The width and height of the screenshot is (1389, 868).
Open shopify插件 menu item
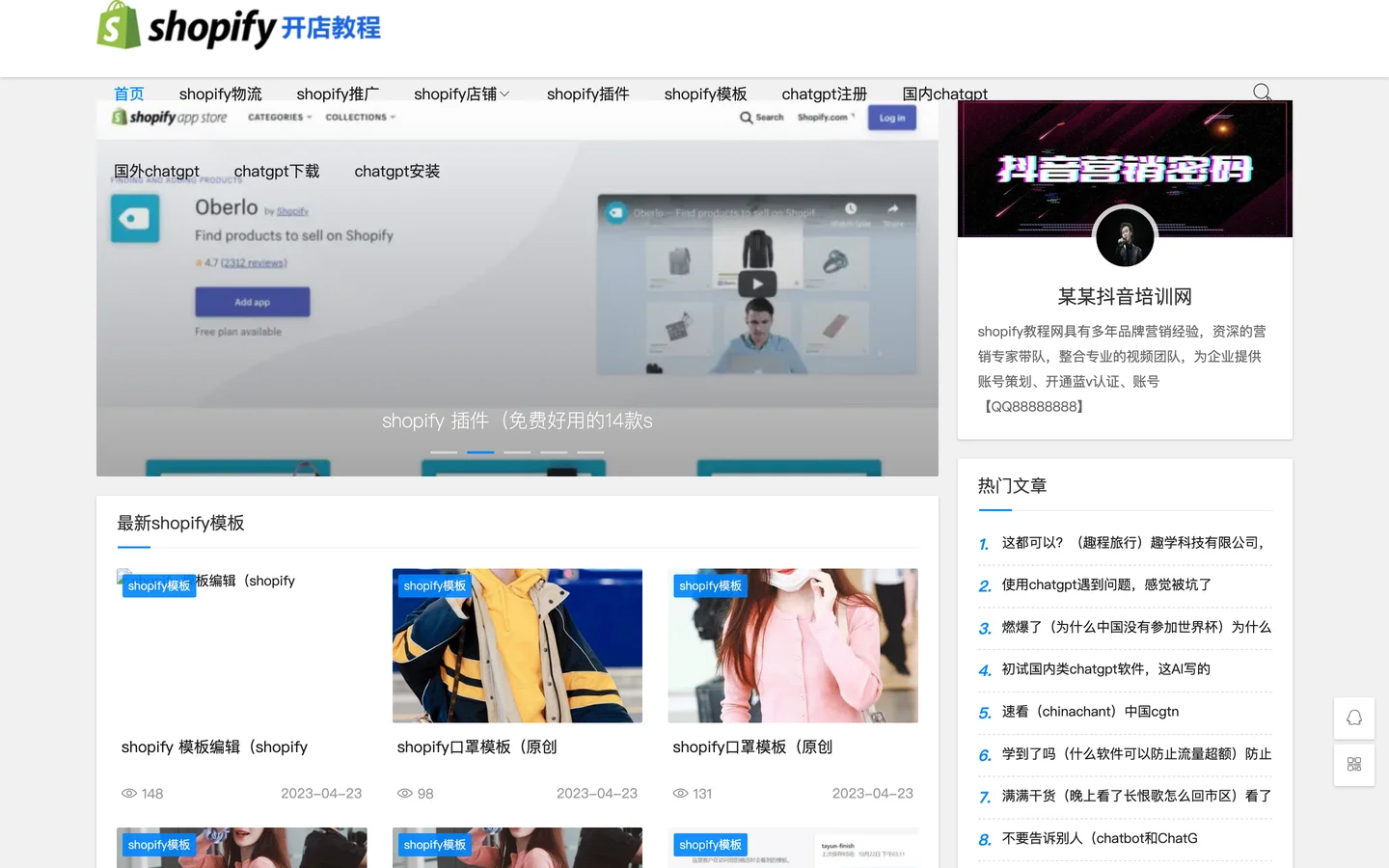(587, 94)
